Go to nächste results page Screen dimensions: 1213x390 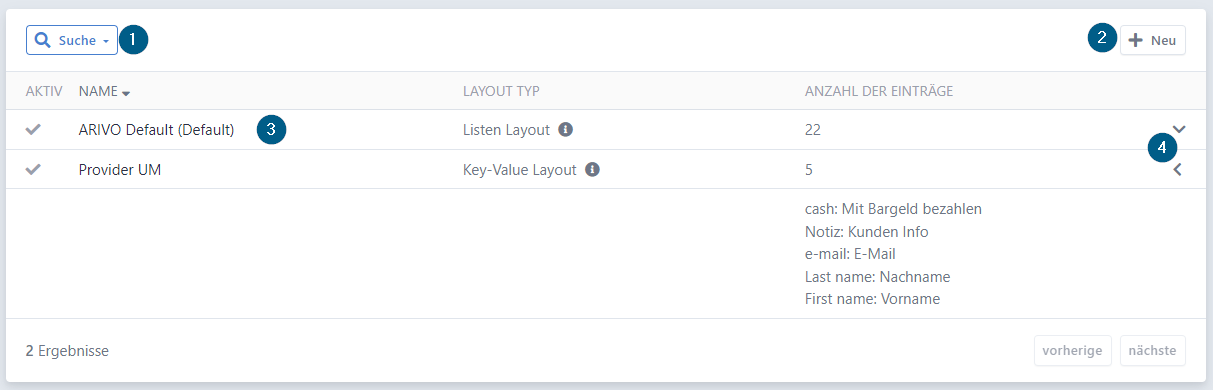point(1153,351)
